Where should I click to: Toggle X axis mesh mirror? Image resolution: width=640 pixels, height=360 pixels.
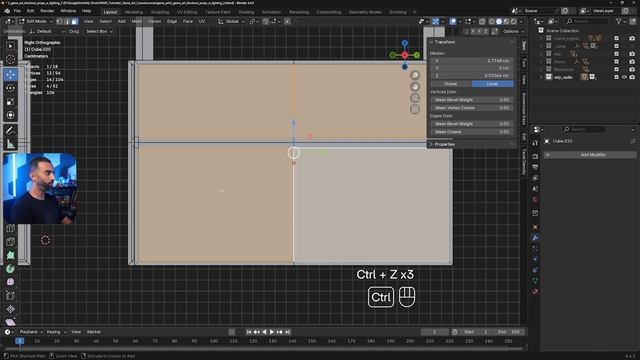pyautogui.click(x=473, y=31)
